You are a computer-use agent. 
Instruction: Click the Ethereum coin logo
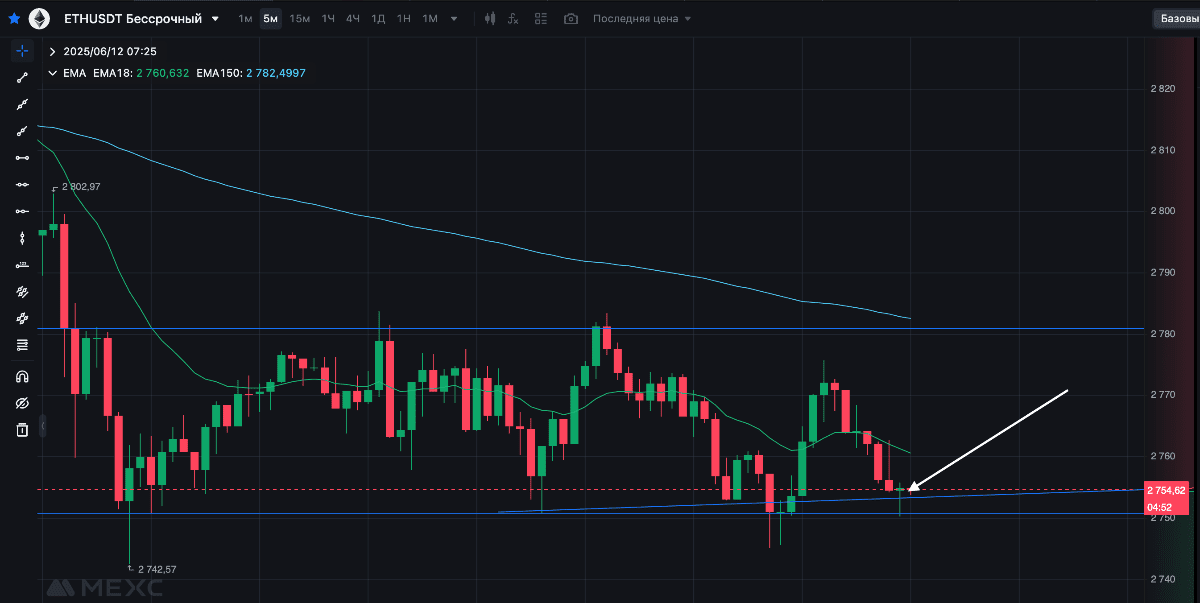(x=40, y=19)
